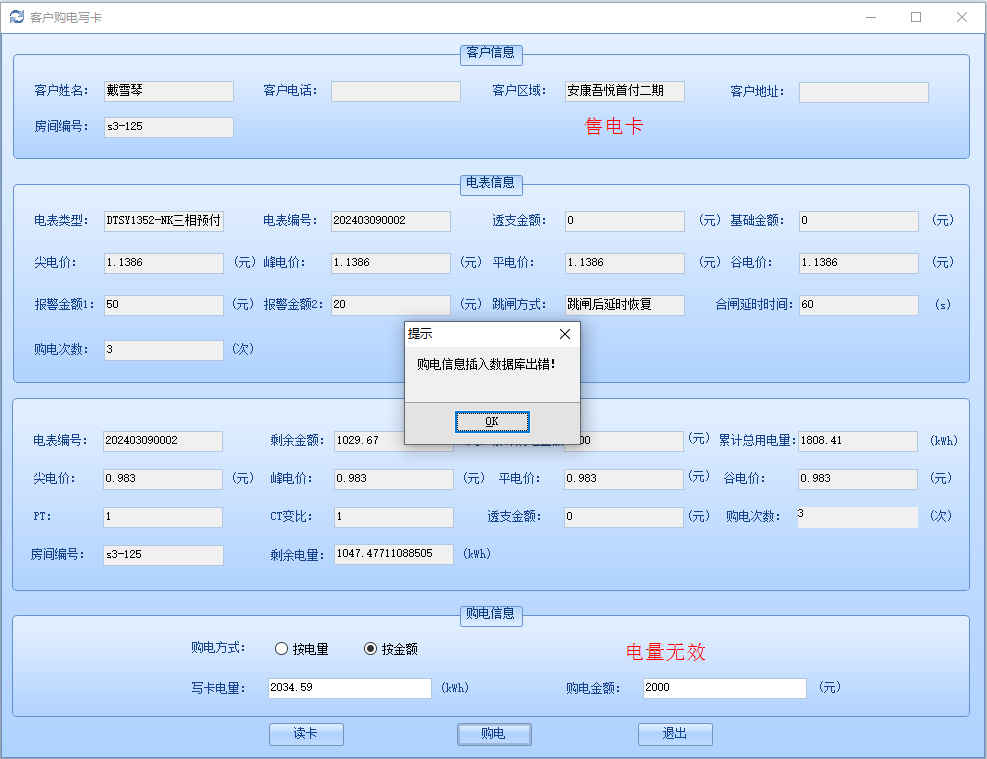
Task: Click OK to dismiss the error dialog
Action: [492, 421]
